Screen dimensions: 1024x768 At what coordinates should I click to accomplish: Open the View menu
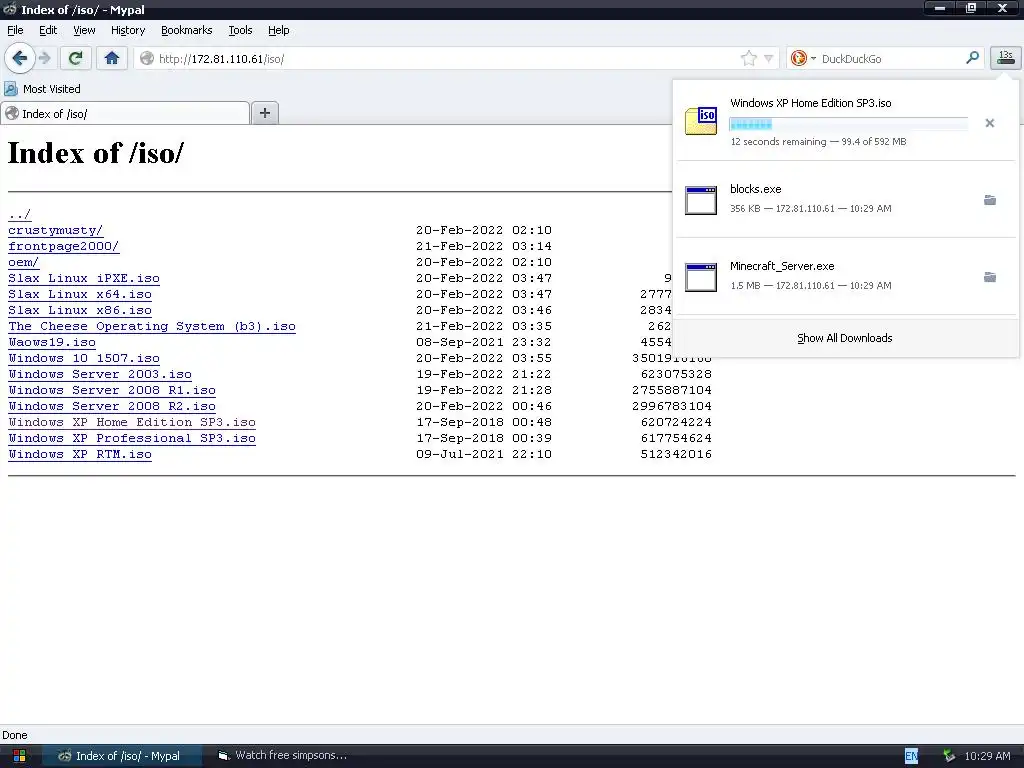84,30
